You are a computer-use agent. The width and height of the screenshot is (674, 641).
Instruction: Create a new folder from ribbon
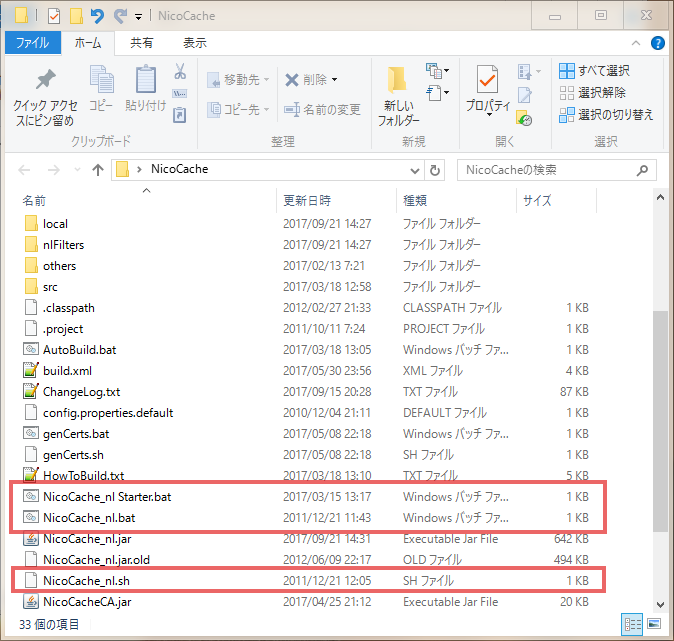(x=398, y=96)
